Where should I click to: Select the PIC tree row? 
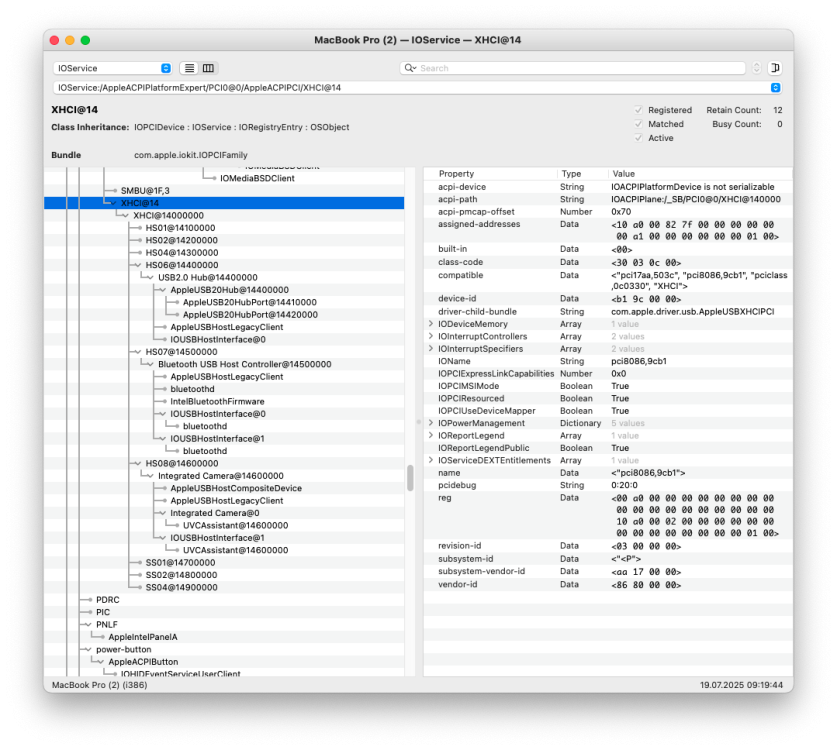tap(224, 612)
